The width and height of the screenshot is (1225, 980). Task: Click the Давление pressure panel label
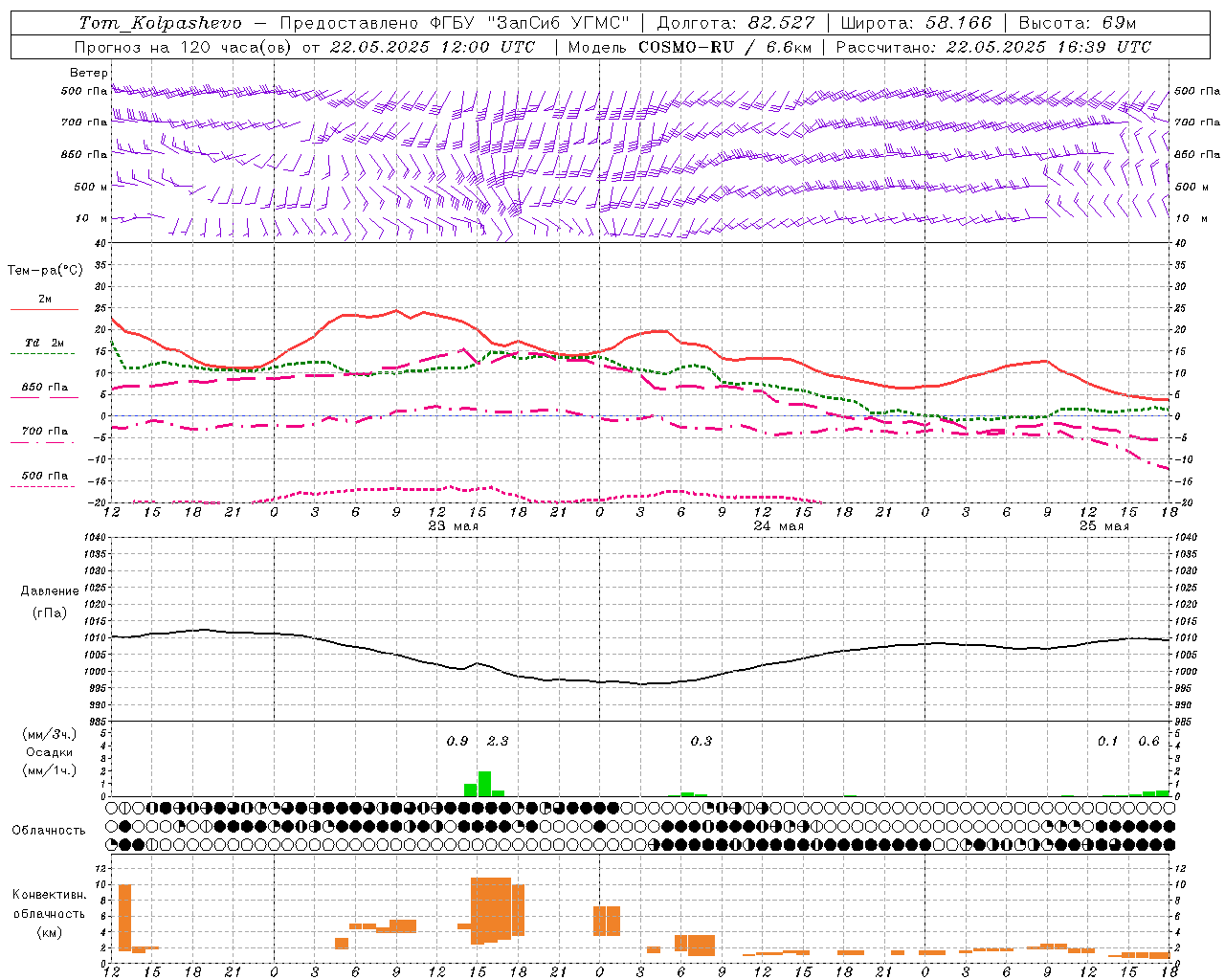(x=50, y=591)
